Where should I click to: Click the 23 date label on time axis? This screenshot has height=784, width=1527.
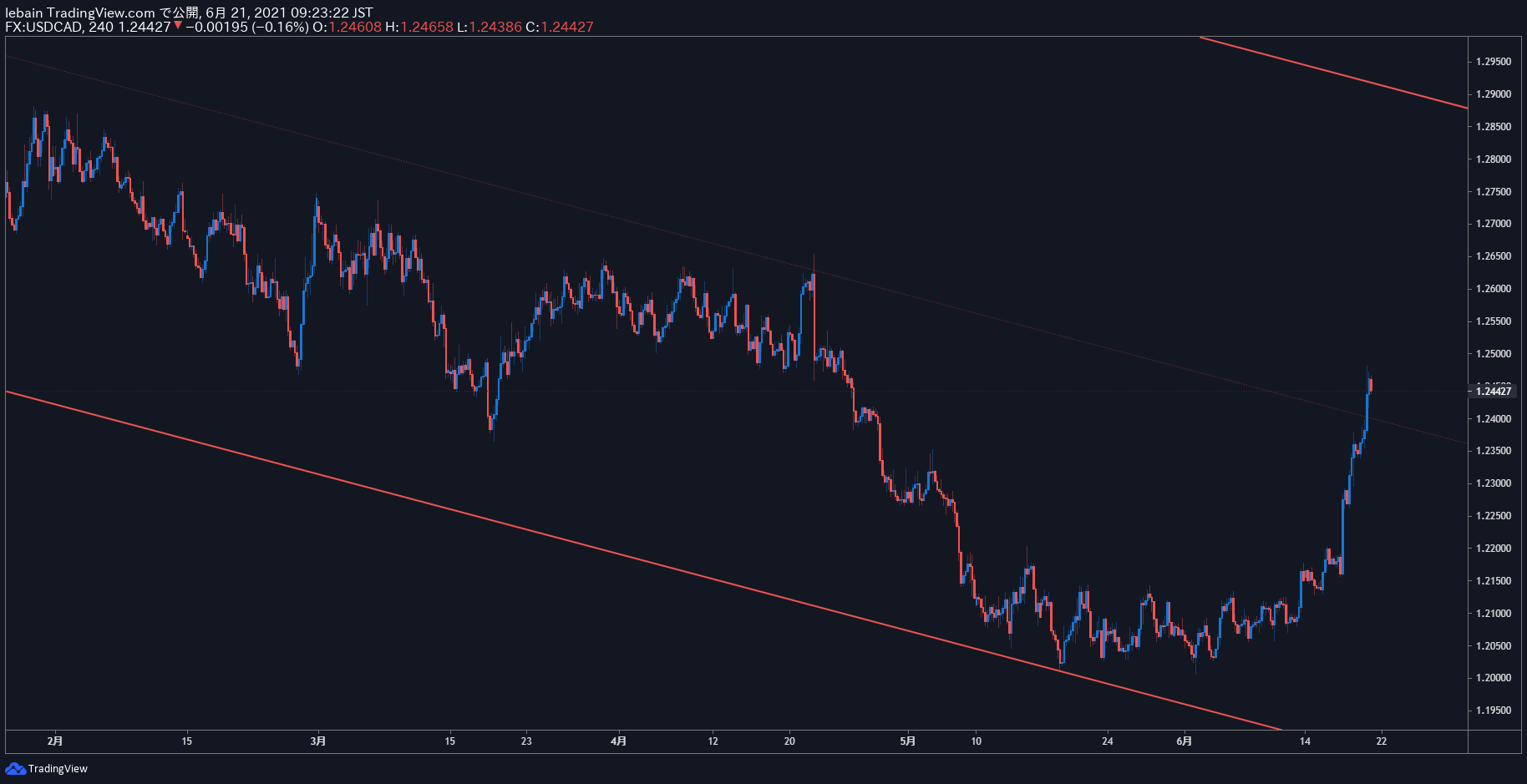coord(526,741)
